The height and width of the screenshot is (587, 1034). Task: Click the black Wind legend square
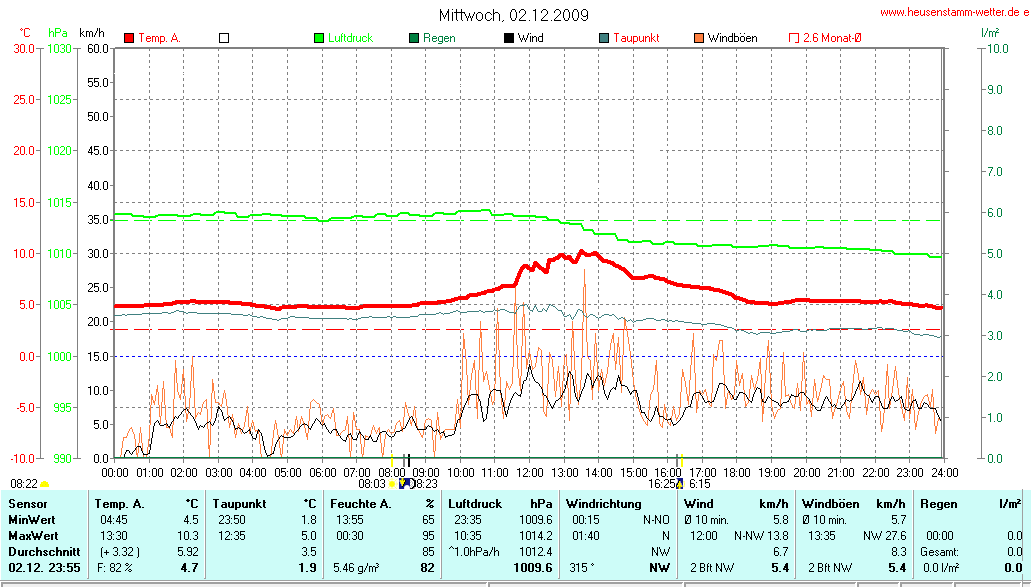pos(509,38)
